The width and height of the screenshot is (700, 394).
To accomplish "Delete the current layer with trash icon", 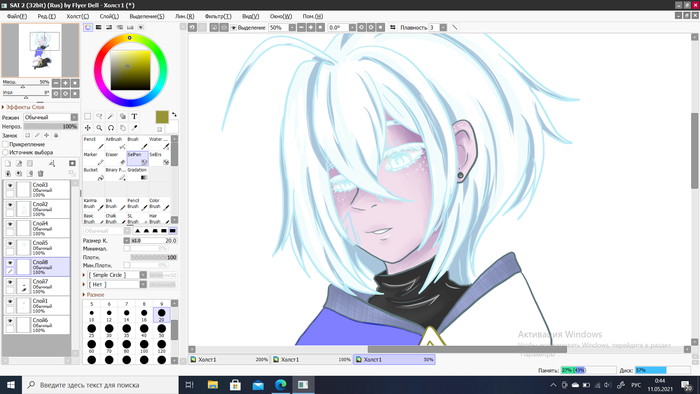I will pos(41,173).
